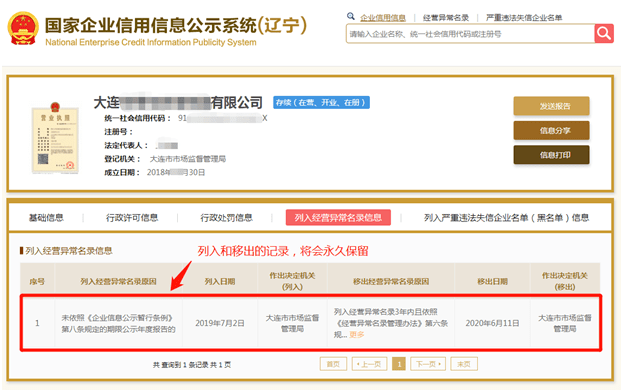Click 大连市市场监督管理局 in 登记机关 field

pos(188,159)
